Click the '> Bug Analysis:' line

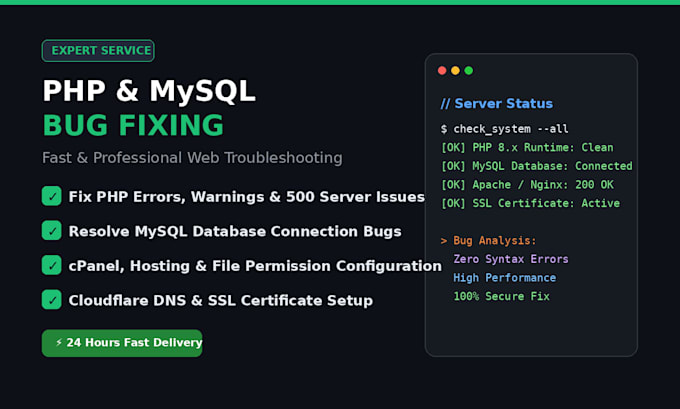point(488,241)
